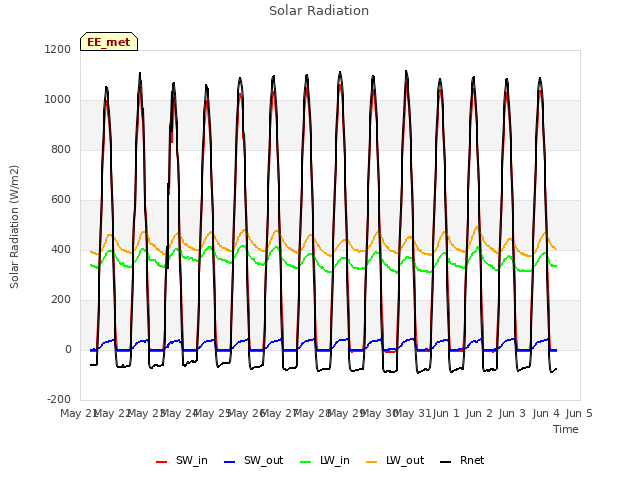Click the green LW_in legend swatch

(306, 462)
